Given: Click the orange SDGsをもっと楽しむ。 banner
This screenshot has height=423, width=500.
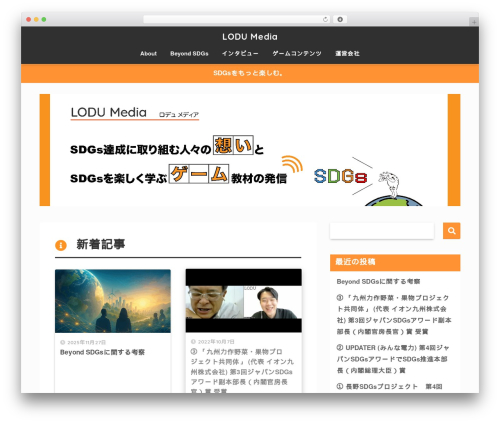Looking at the screenshot, I should 250,73.
